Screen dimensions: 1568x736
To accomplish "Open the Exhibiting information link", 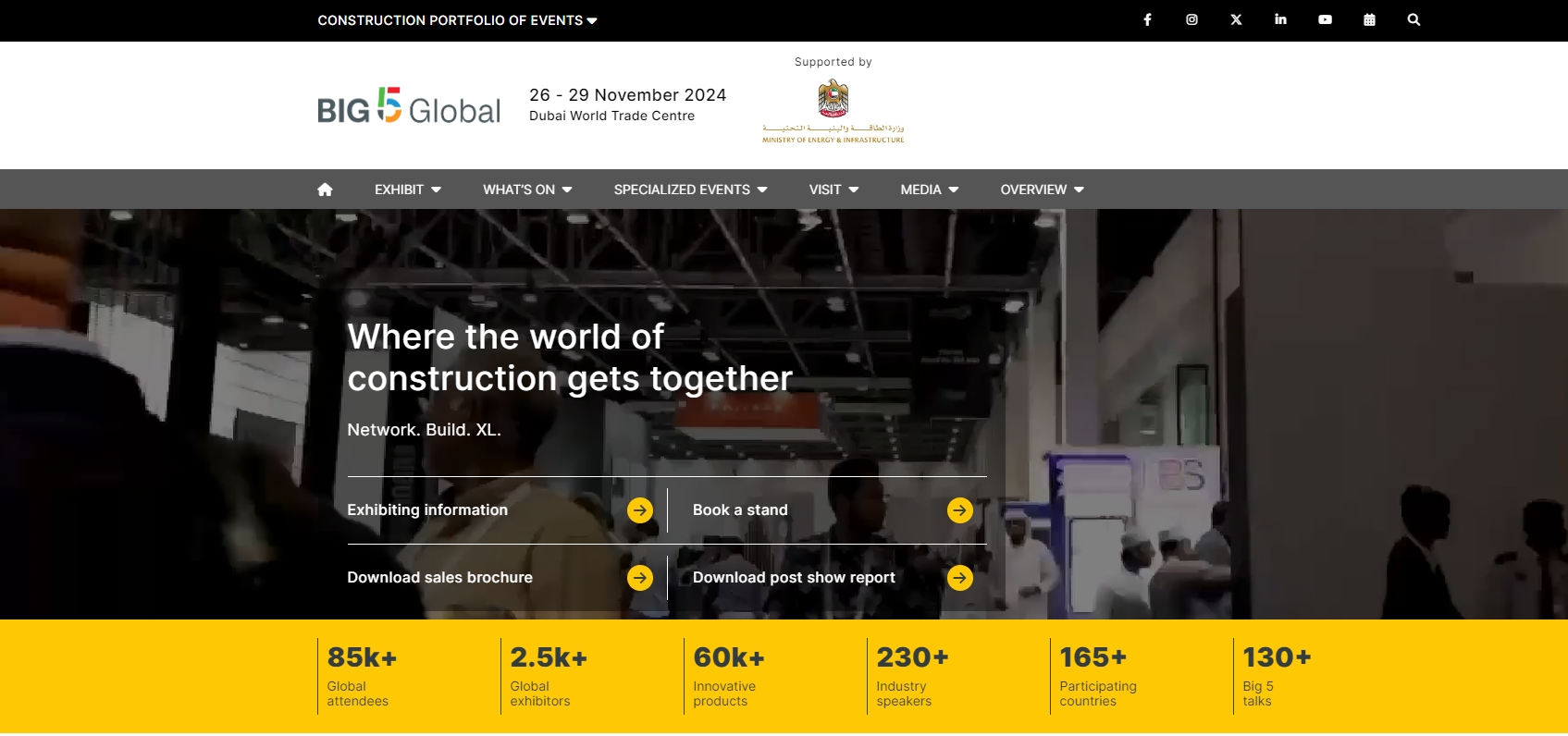I will coord(427,510).
